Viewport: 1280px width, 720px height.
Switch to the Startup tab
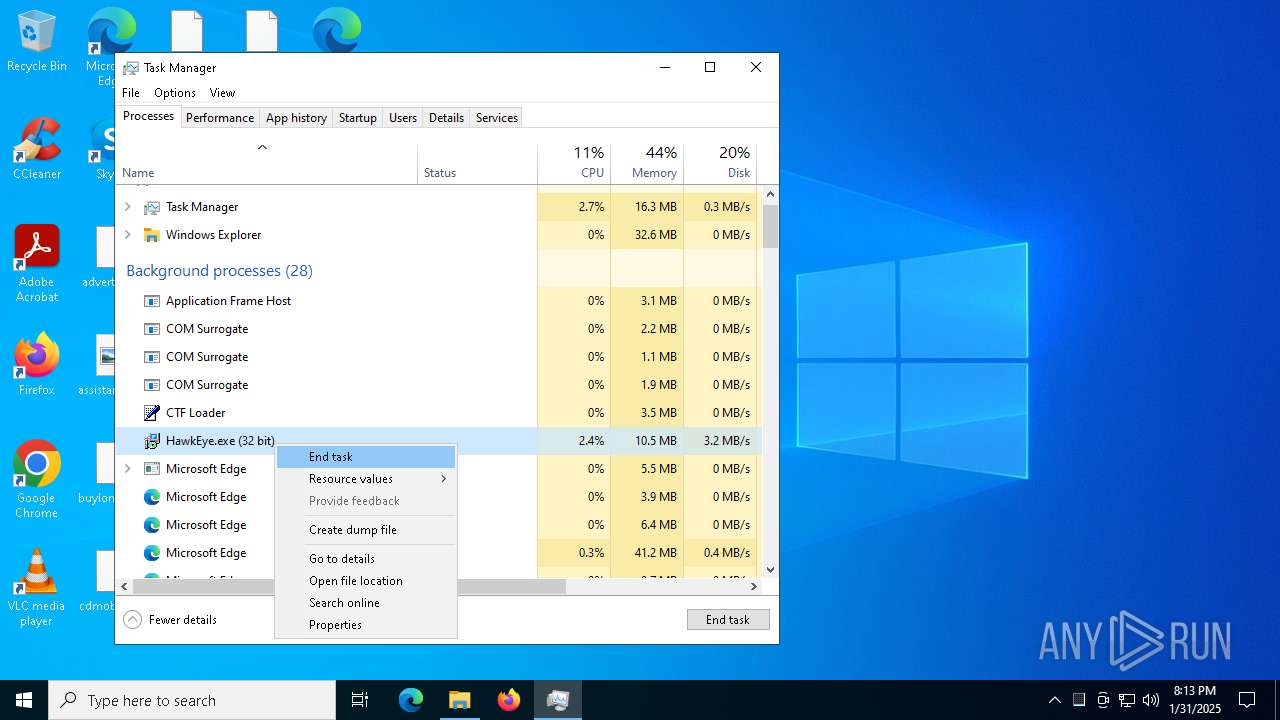tap(357, 118)
